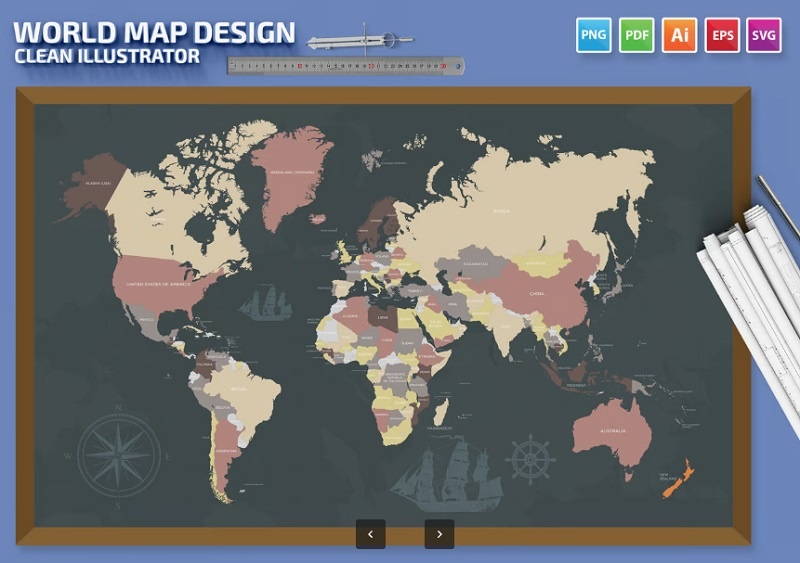The width and height of the screenshot is (800, 563).
Task: Click the green PDF format badge
Action: [x=637, y=35]
